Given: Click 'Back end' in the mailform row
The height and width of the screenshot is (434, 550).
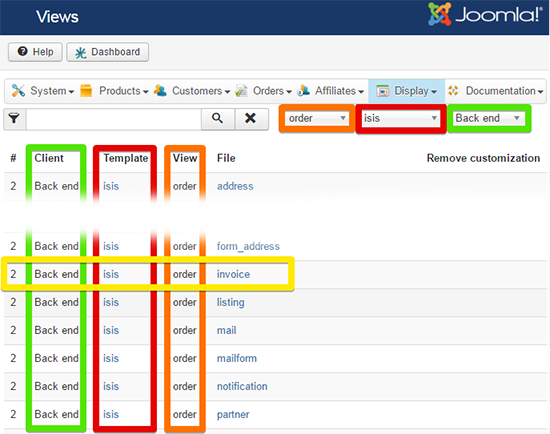Looking at the screenshot, I should click(x=56, y=358).
